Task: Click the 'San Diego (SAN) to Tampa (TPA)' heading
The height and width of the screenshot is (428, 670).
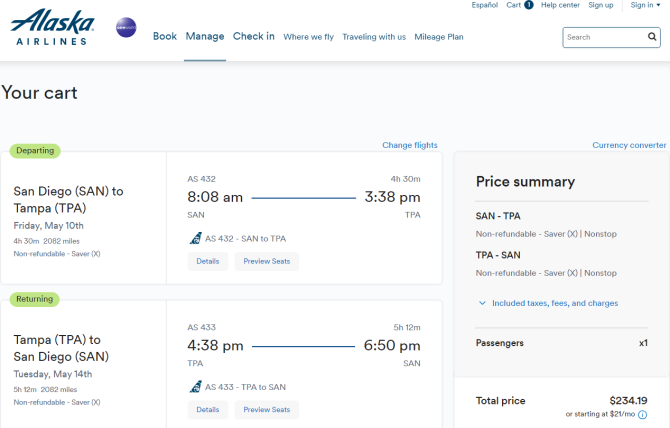Action: tap(68, 199)
